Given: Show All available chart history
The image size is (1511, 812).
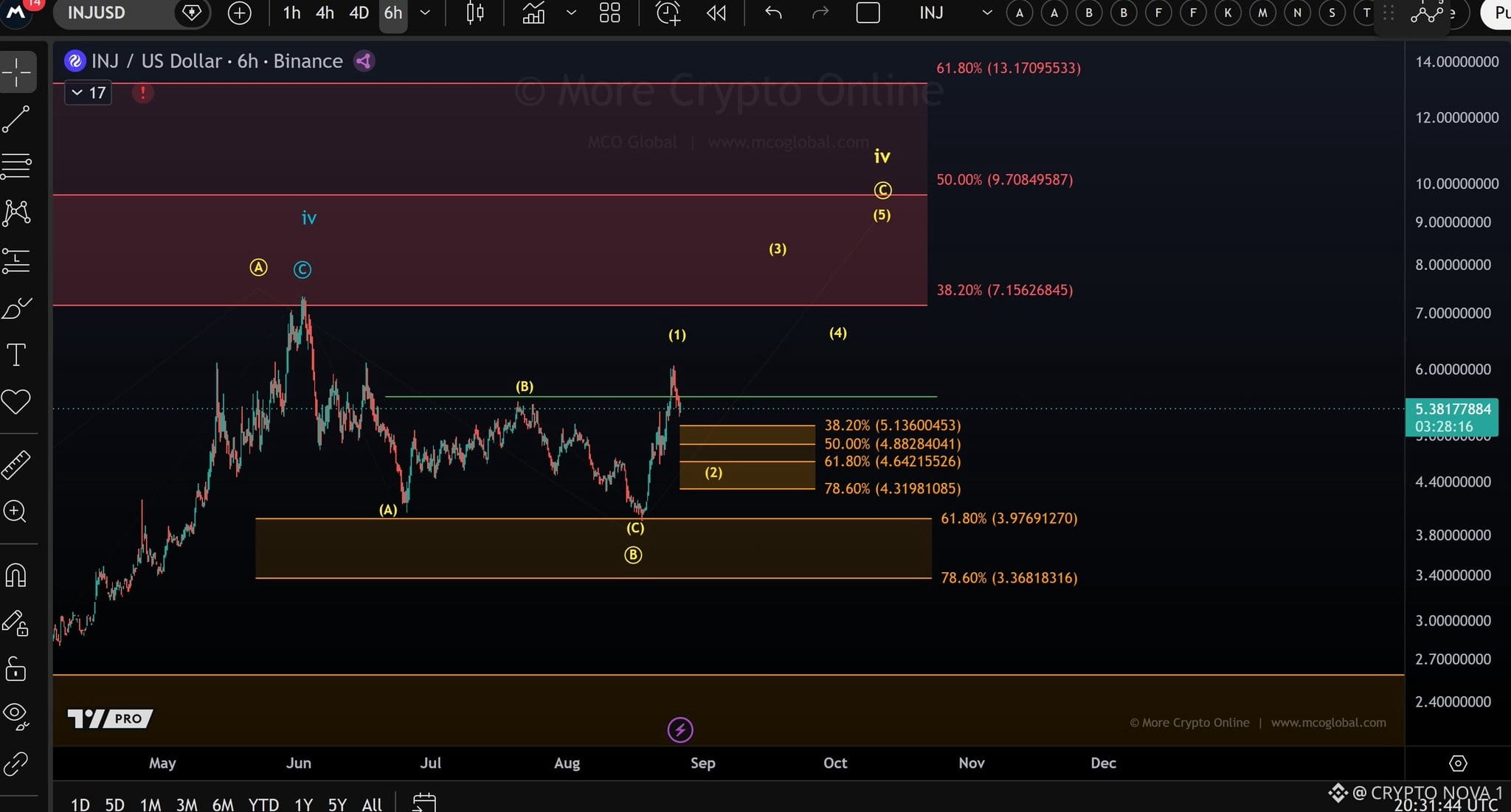Looking at the screenshot, I should 372,804.
